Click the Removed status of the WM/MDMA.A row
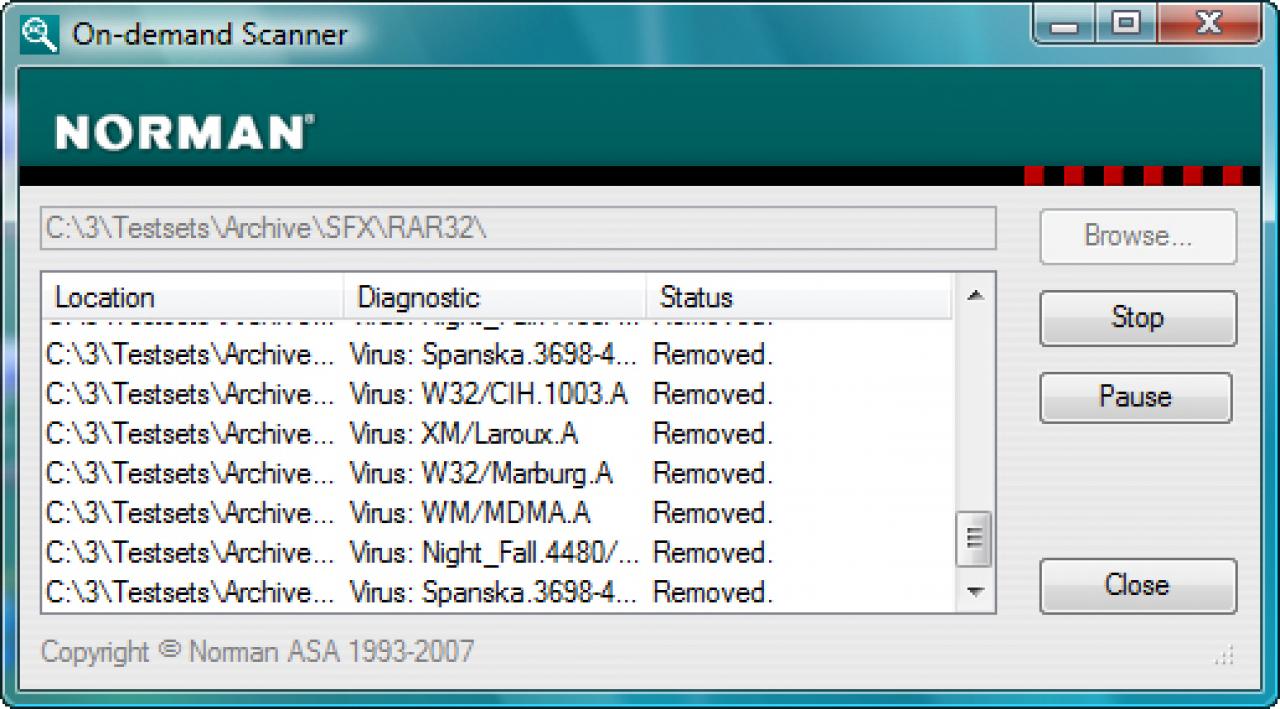Screen dimensions: 1280x709 tap(713, 513)
